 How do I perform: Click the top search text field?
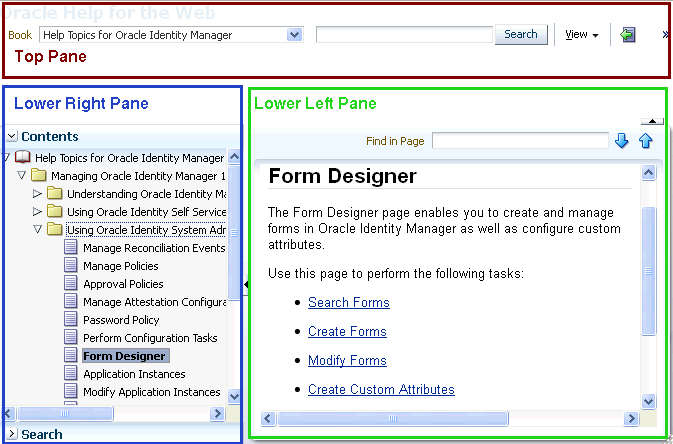404,34
